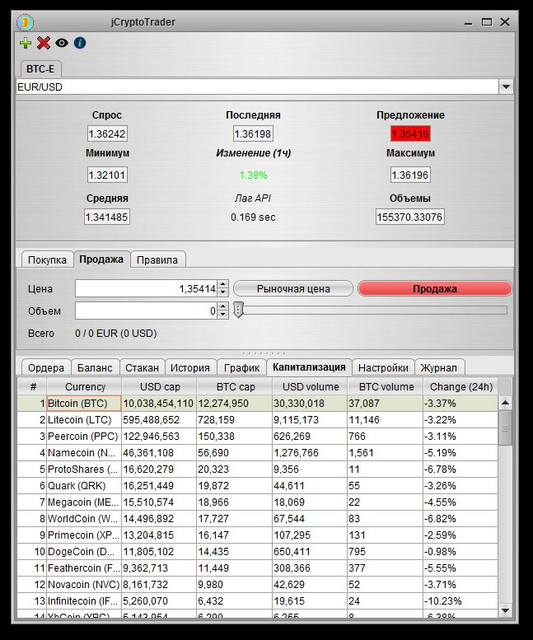Viewport: 533px width, 640px height.
Task: Sort by the USD volume column header
Action: coord(310,387)
